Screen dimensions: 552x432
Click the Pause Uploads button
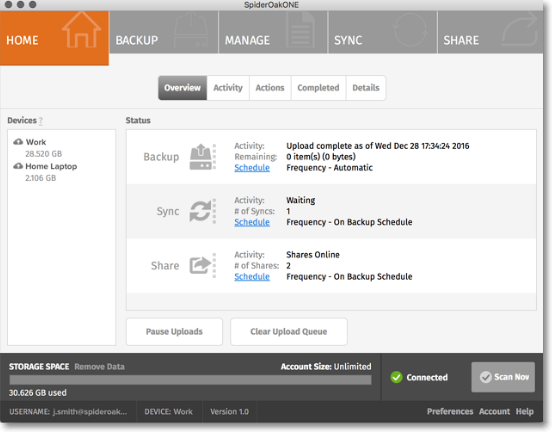pos(174,332)
